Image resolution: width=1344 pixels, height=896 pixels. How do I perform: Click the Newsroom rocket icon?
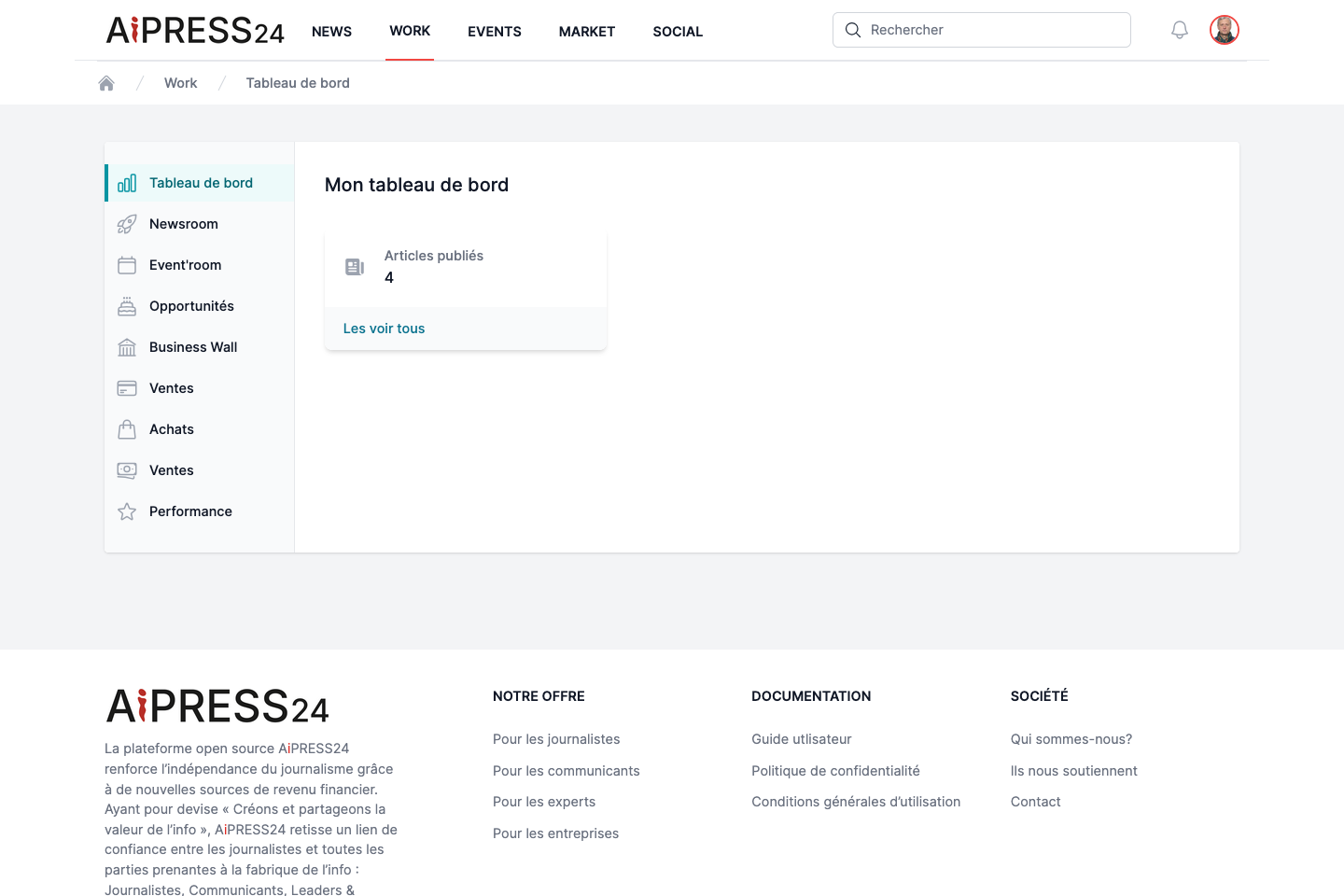click(x=127, y=224)
